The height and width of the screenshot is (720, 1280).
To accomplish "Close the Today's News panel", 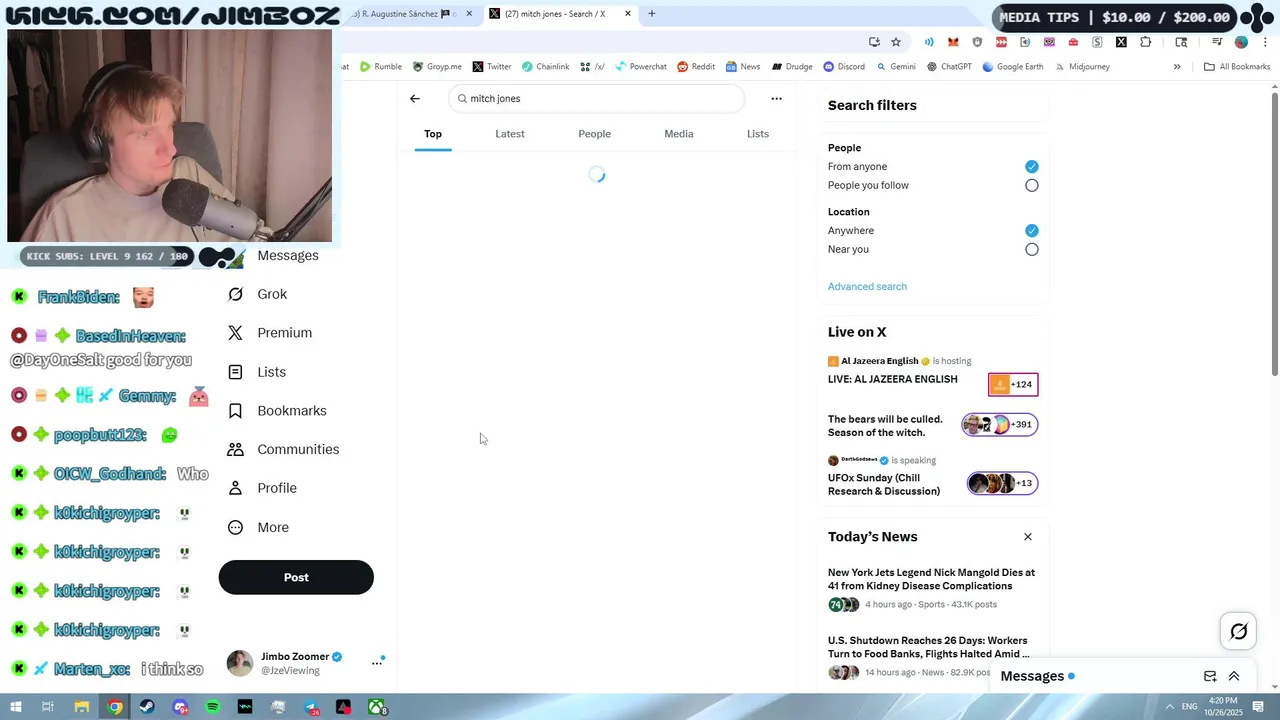I will tap(1027, 537).
